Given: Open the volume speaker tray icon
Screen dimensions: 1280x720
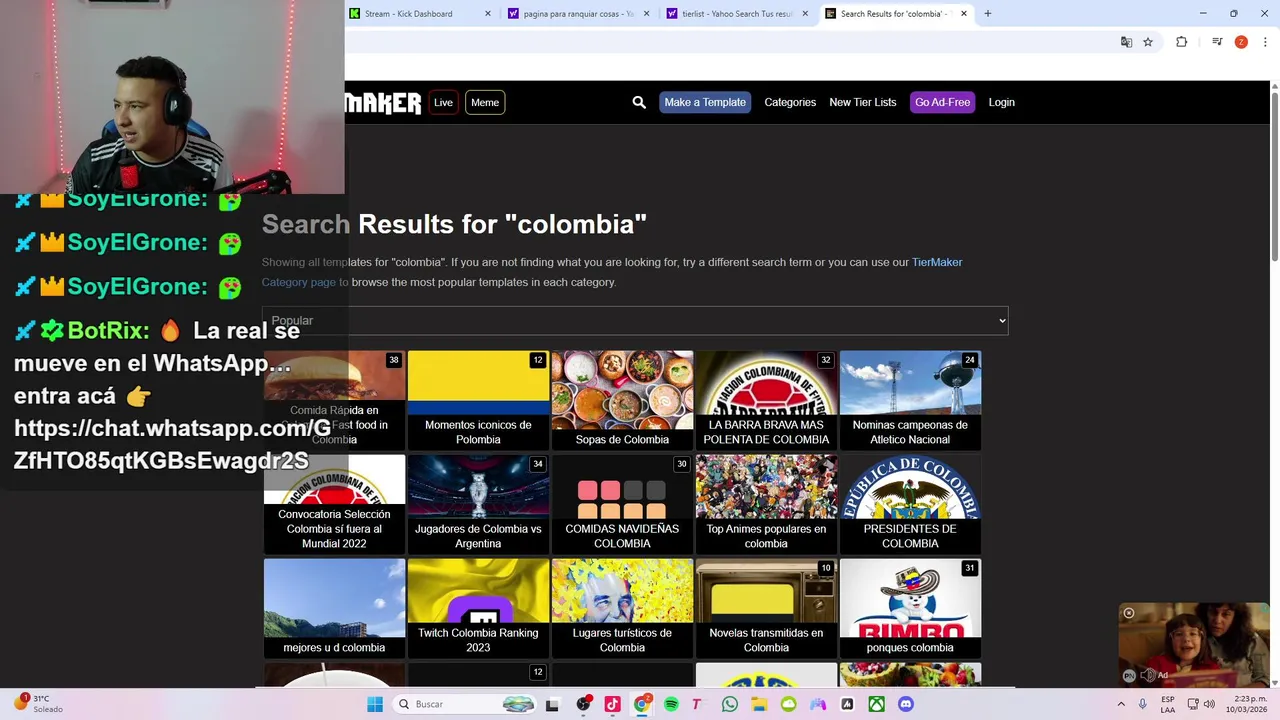Looking at the screenshot, I should pos(1209,704).
